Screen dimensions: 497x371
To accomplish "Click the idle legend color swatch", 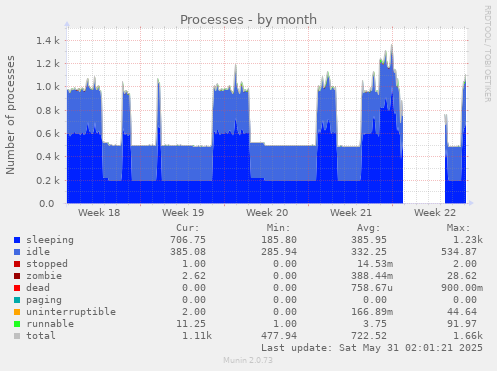I will click(17, 252).
